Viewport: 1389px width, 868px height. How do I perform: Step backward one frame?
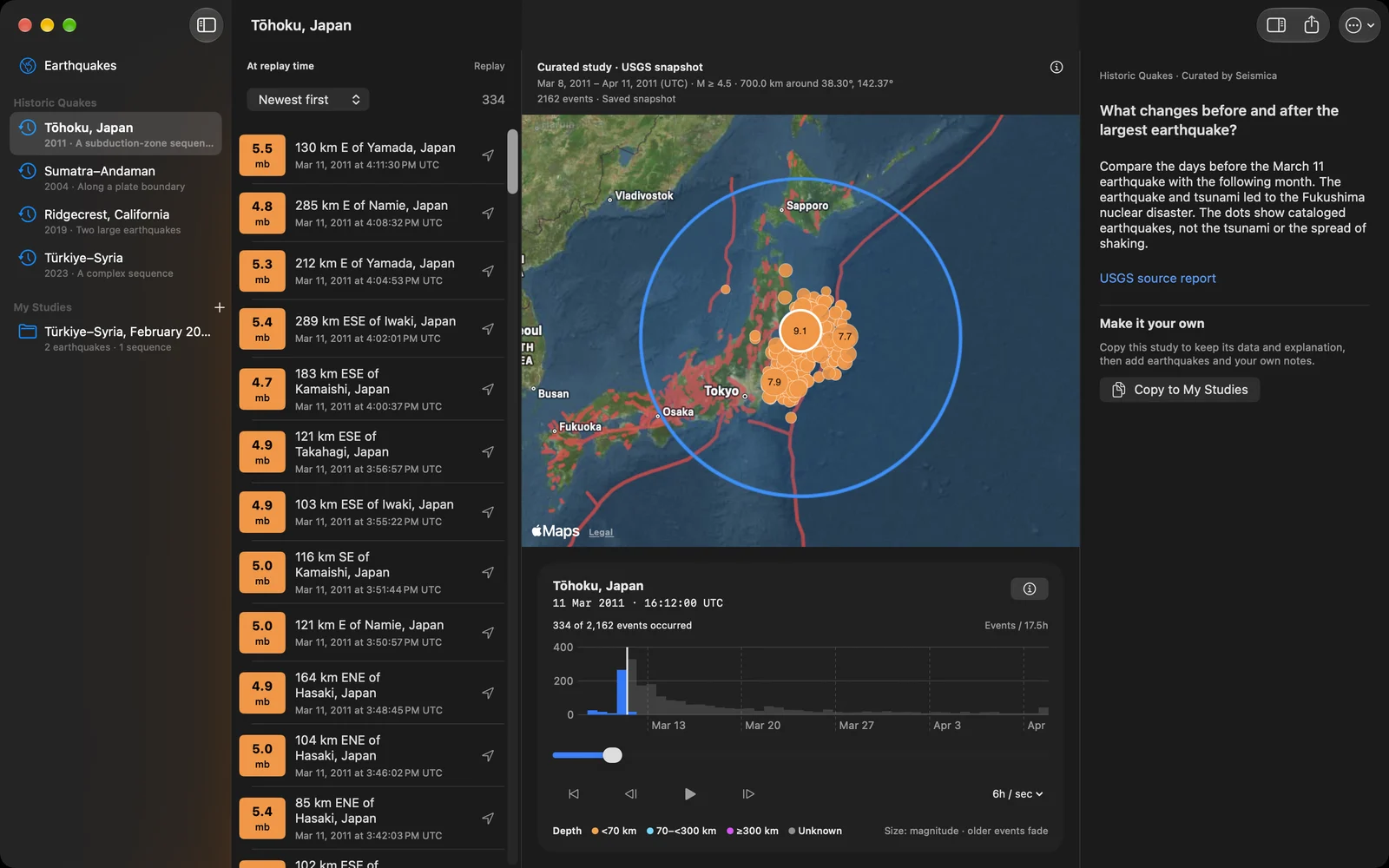[x=631, y=794]
